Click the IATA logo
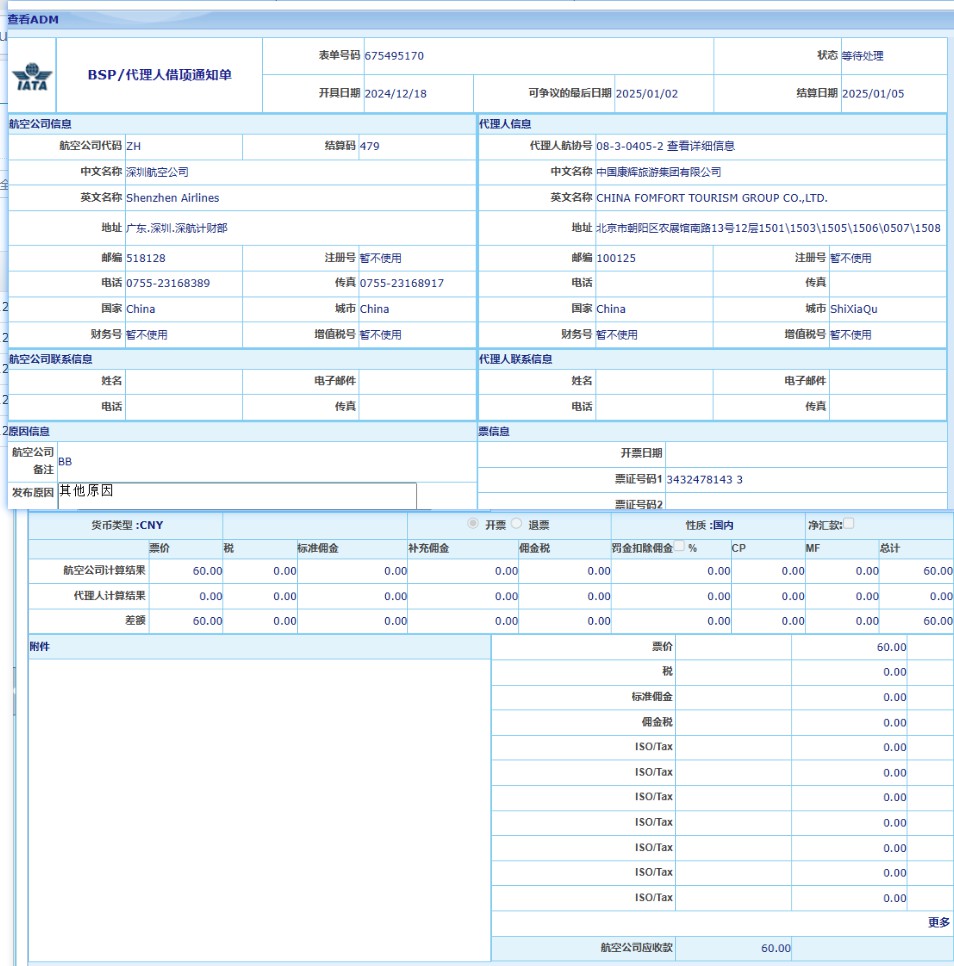Viewport: 954px width, 966px height. (x=32, y=77)
